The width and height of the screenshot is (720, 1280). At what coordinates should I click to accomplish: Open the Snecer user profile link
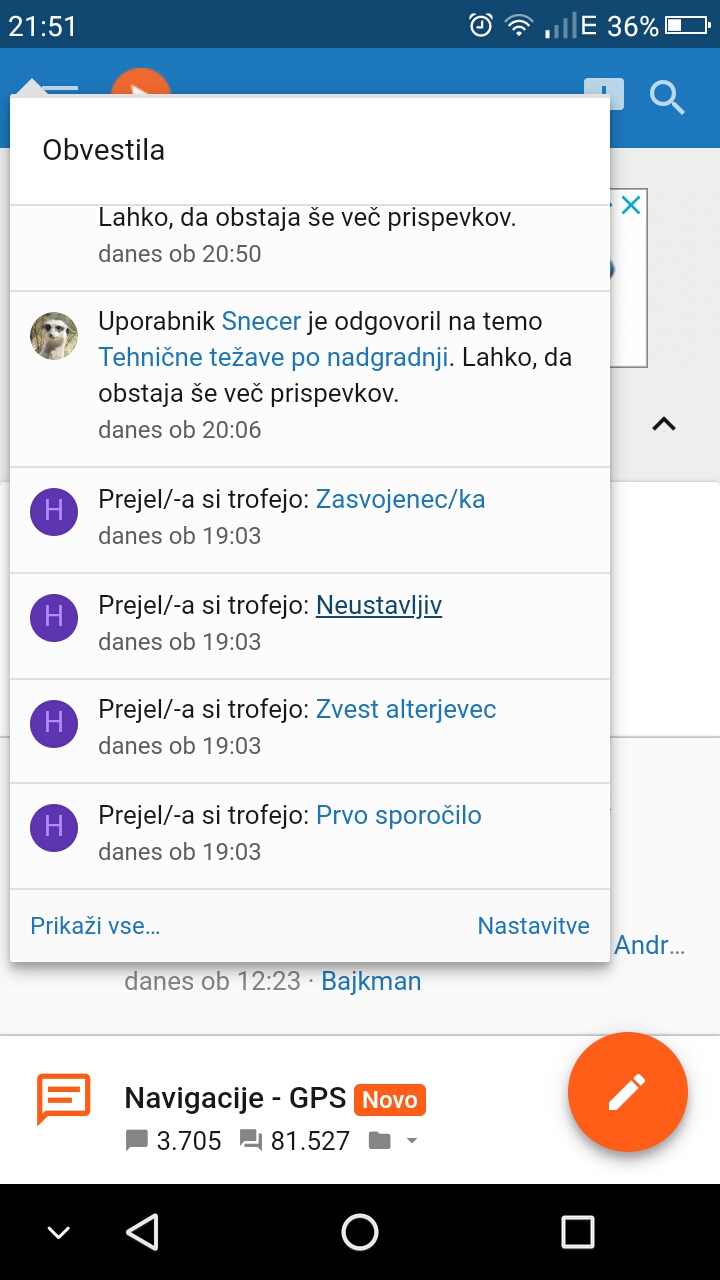coord(261,321)
